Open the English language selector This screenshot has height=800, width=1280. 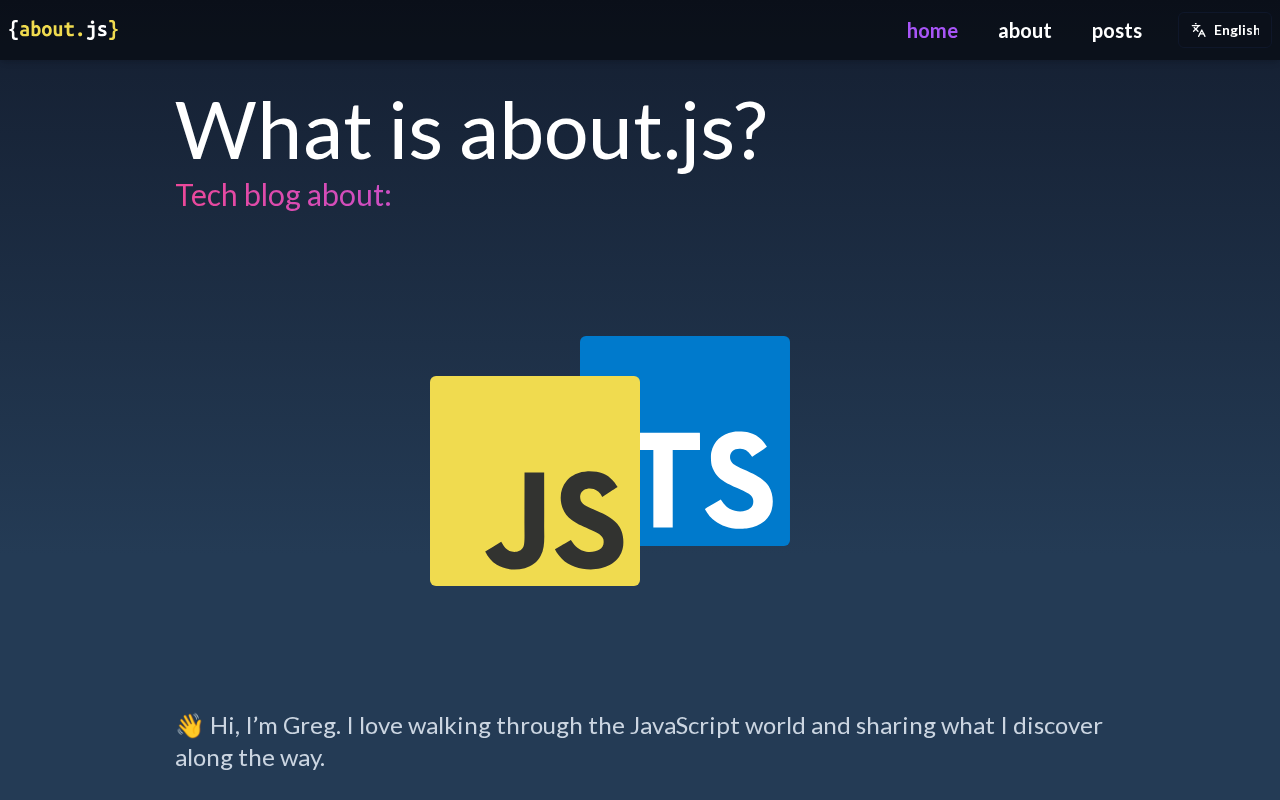pyautogui.click(x=1225, y=30)
